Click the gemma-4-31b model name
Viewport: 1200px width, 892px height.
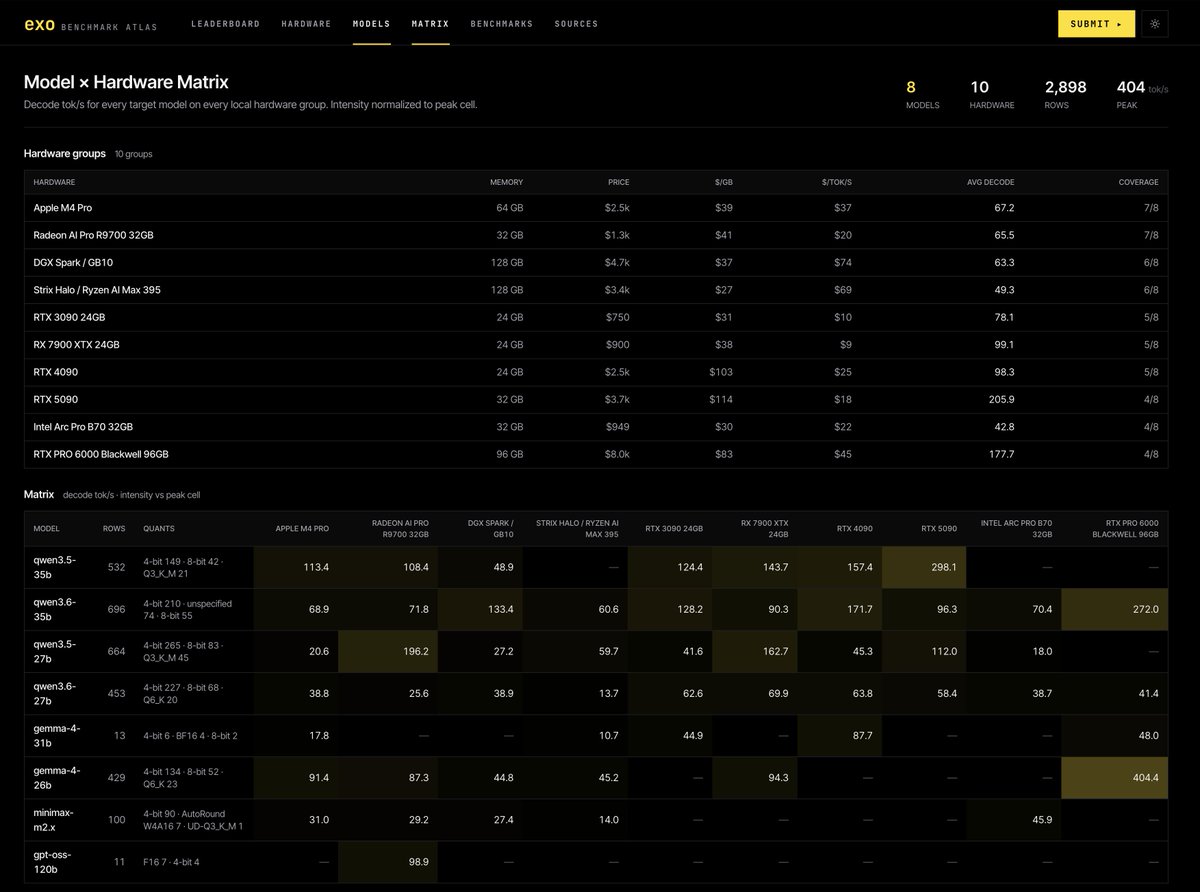(56, 735)
